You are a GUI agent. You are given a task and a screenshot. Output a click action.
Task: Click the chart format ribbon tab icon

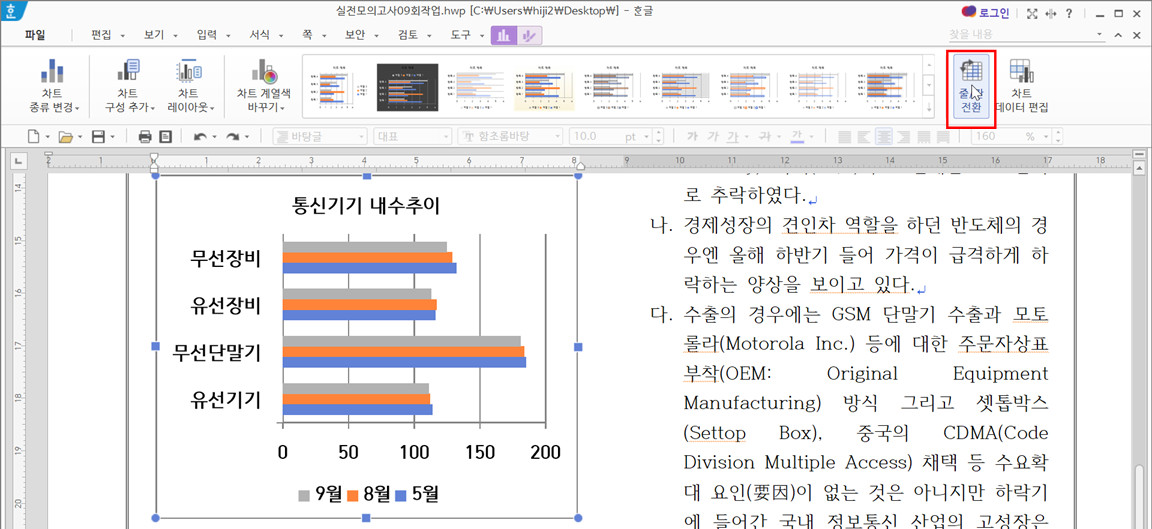[x=529, y=35]
